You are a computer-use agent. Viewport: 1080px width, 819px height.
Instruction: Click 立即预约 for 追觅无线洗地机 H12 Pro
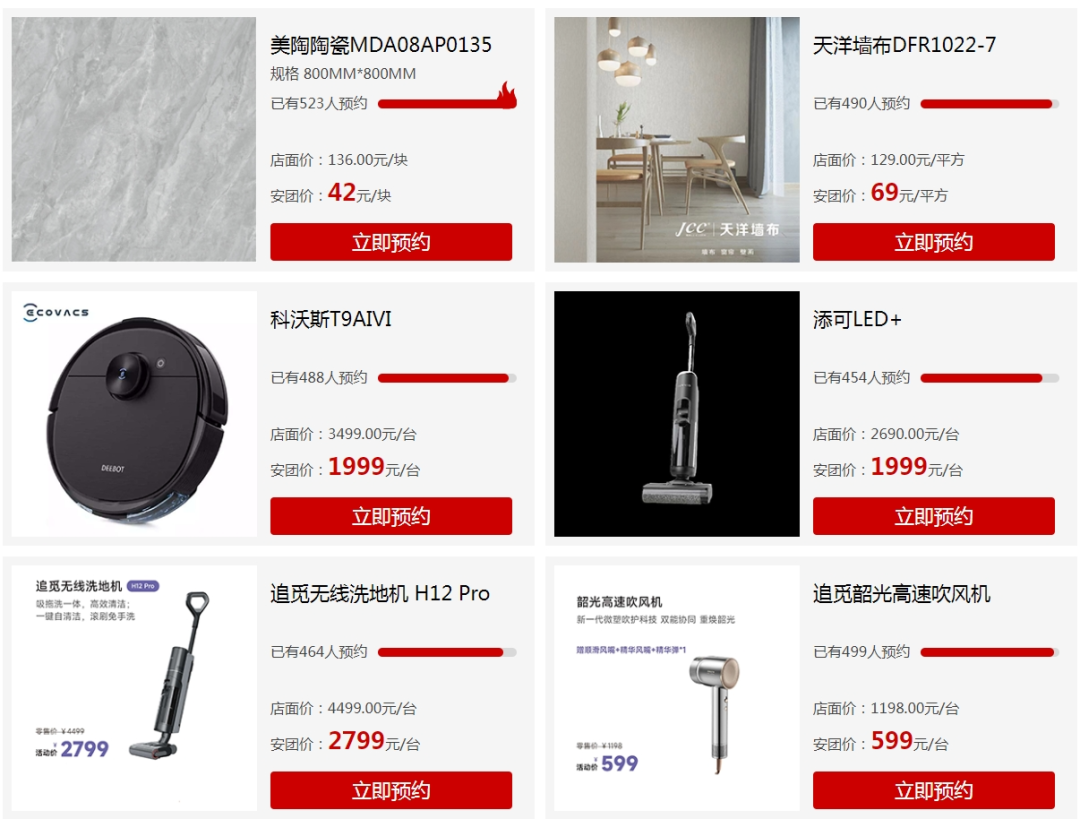391,790
